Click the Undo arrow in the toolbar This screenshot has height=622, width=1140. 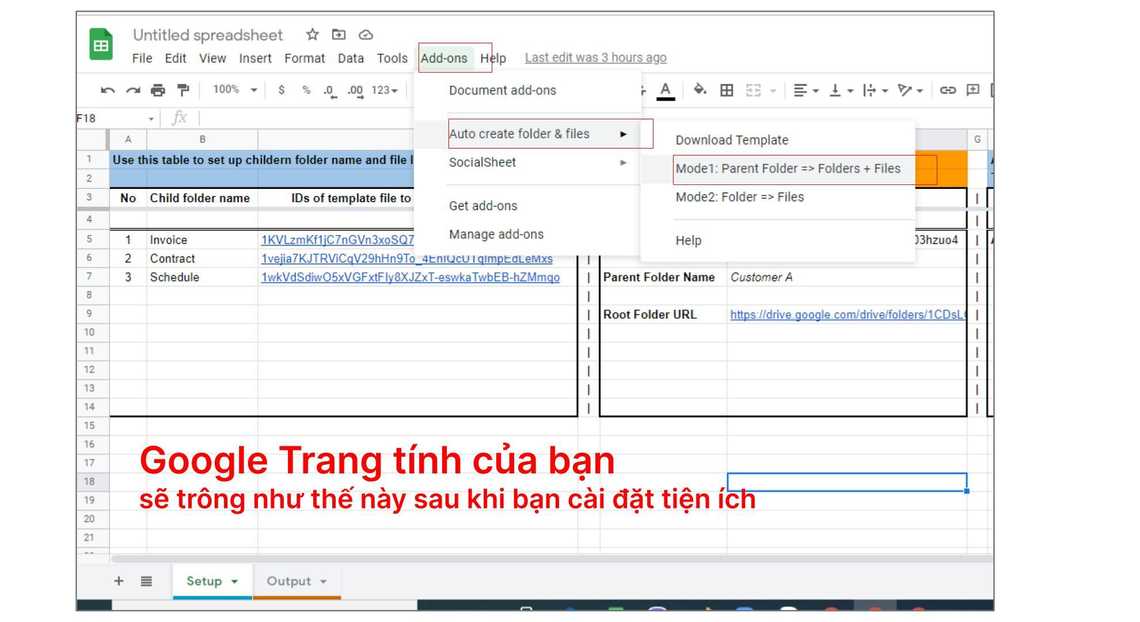point(108,90)
